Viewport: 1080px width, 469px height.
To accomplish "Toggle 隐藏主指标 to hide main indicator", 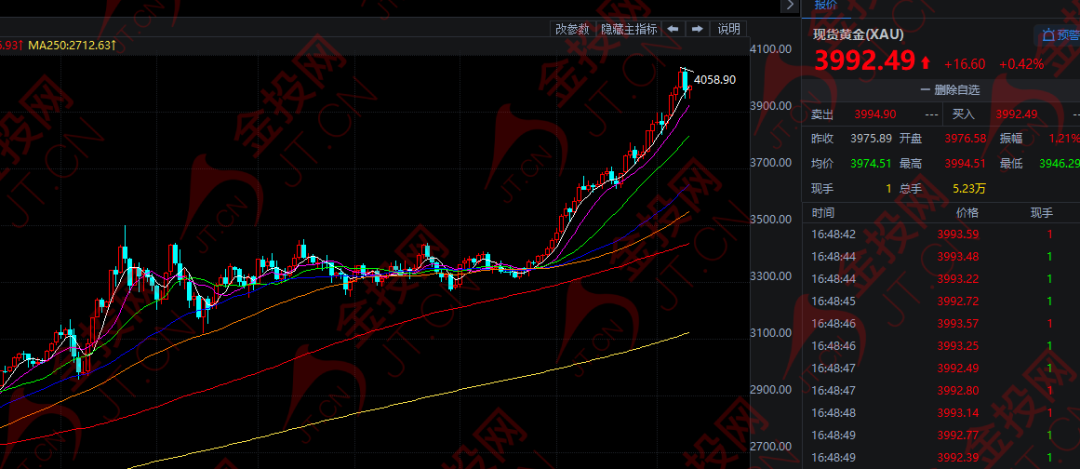I will pos(629,29).
